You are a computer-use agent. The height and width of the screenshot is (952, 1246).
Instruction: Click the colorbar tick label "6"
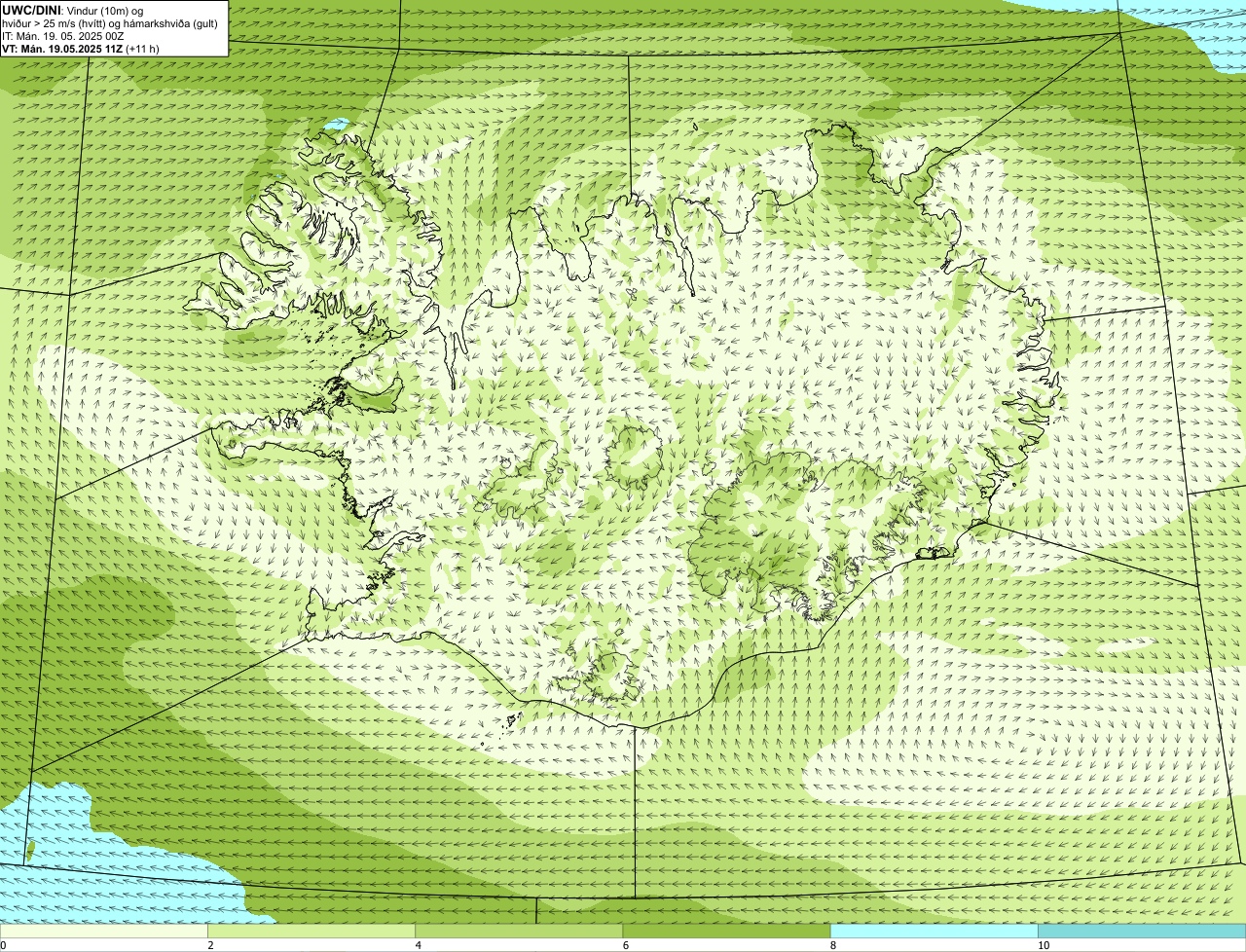pos(625,945)
